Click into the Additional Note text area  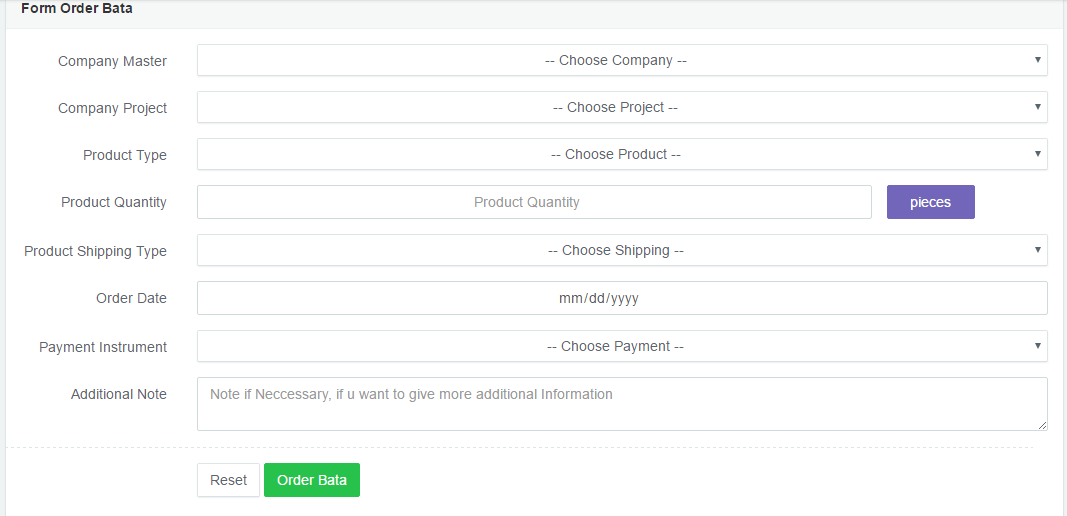click(621, 404)
